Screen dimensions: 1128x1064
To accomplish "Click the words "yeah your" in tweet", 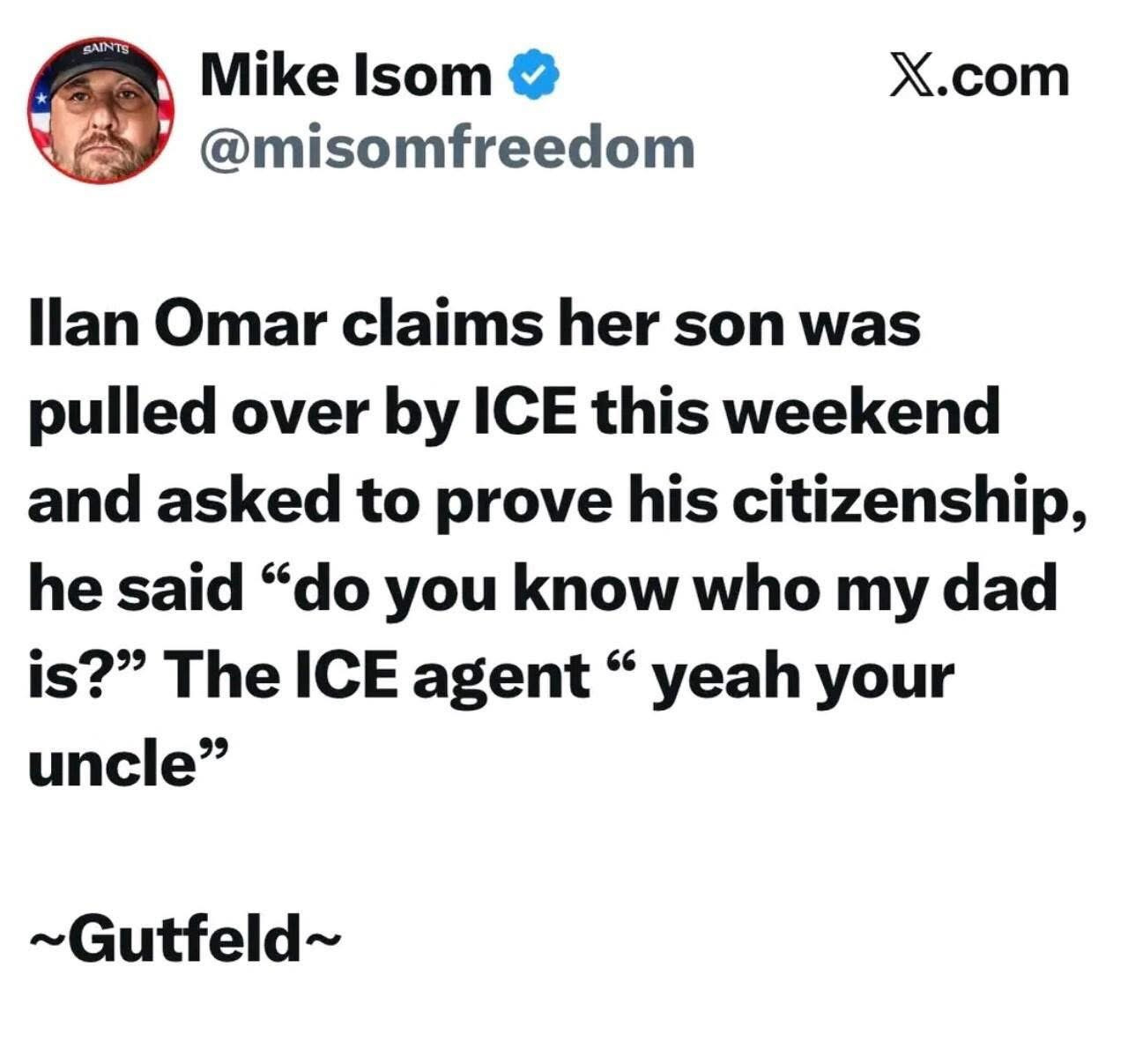I will [x=802, y=679].
